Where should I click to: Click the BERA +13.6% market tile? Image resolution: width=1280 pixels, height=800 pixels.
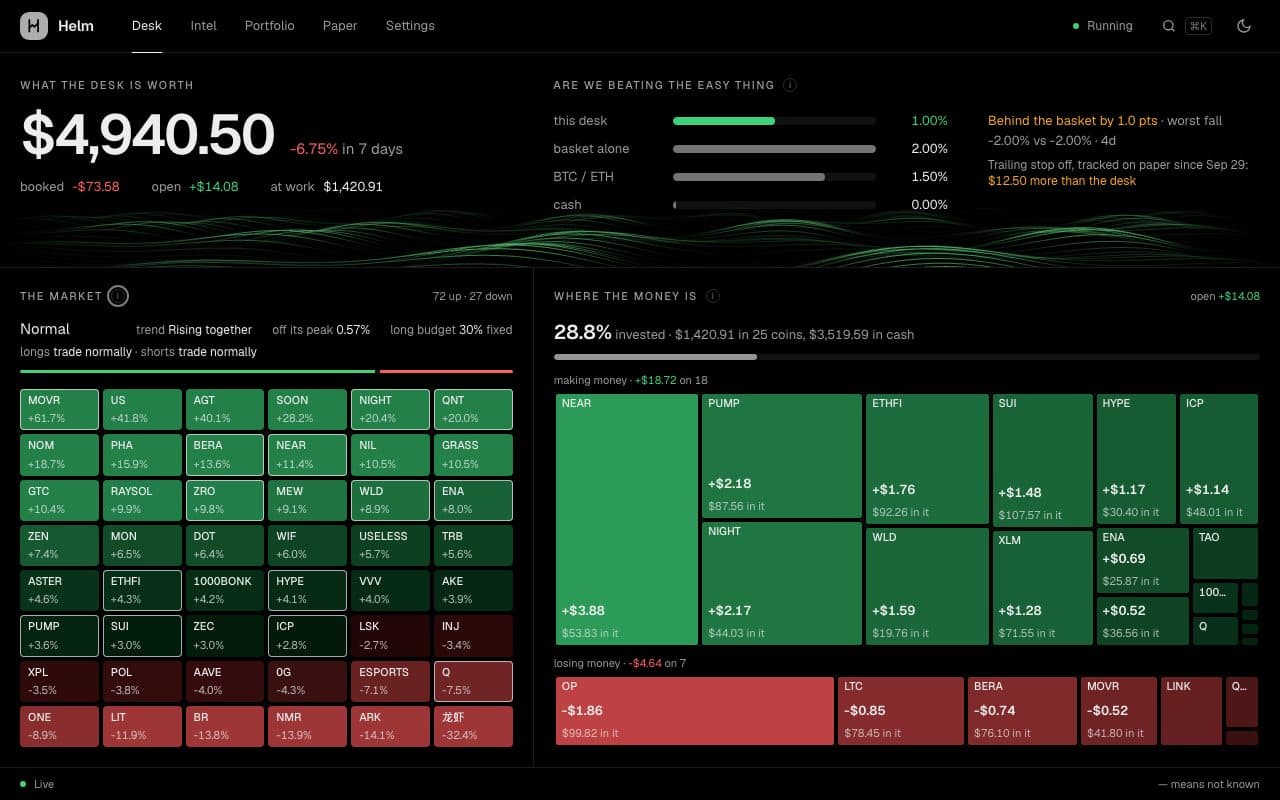click(225, 455)
